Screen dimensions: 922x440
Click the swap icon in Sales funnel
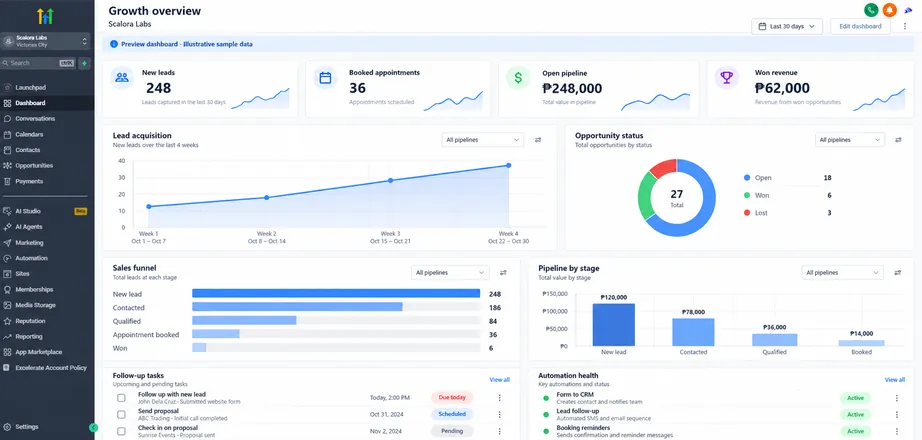(x=503, y=272)
